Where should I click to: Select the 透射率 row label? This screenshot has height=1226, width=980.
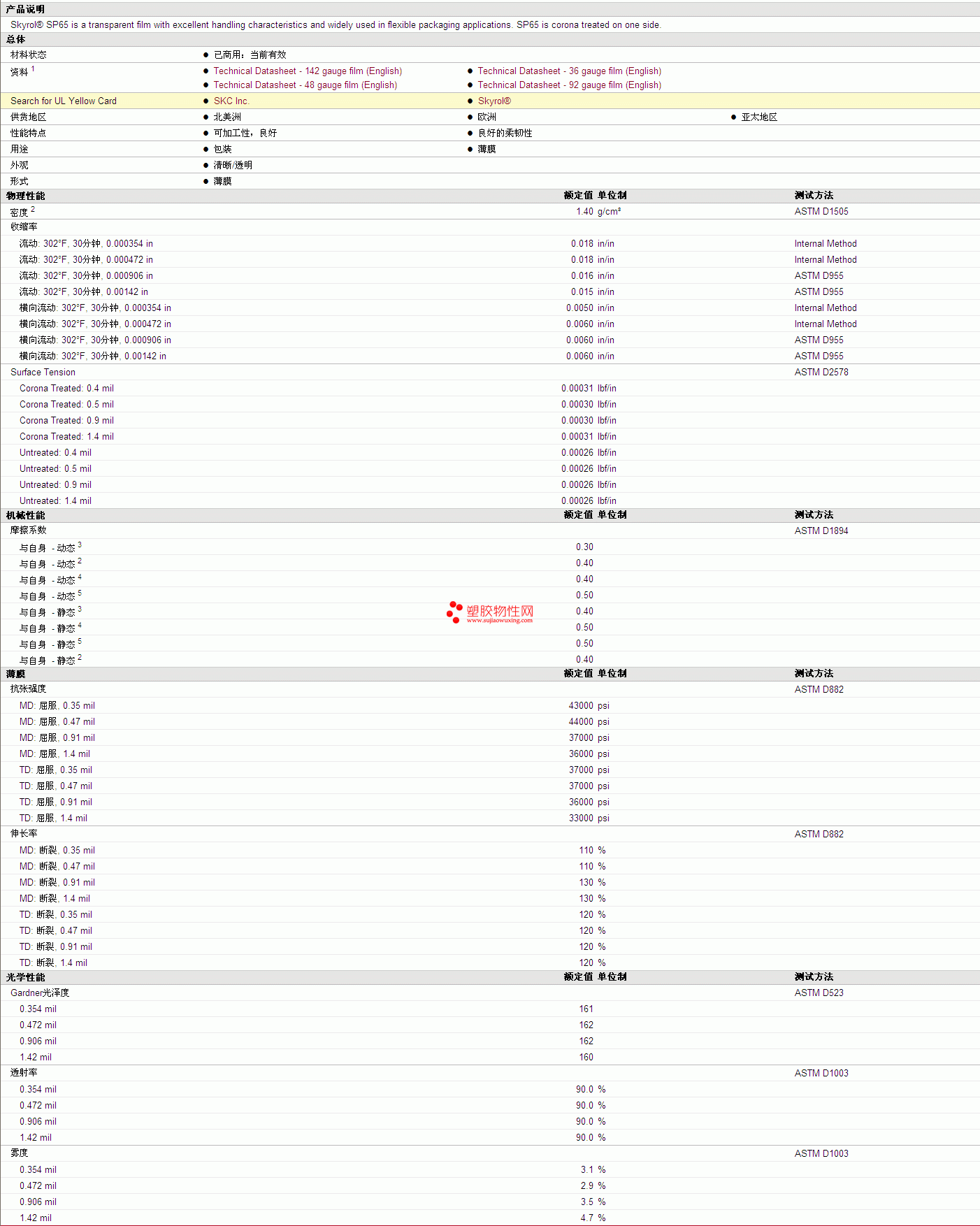click(x=24, y=1072)
